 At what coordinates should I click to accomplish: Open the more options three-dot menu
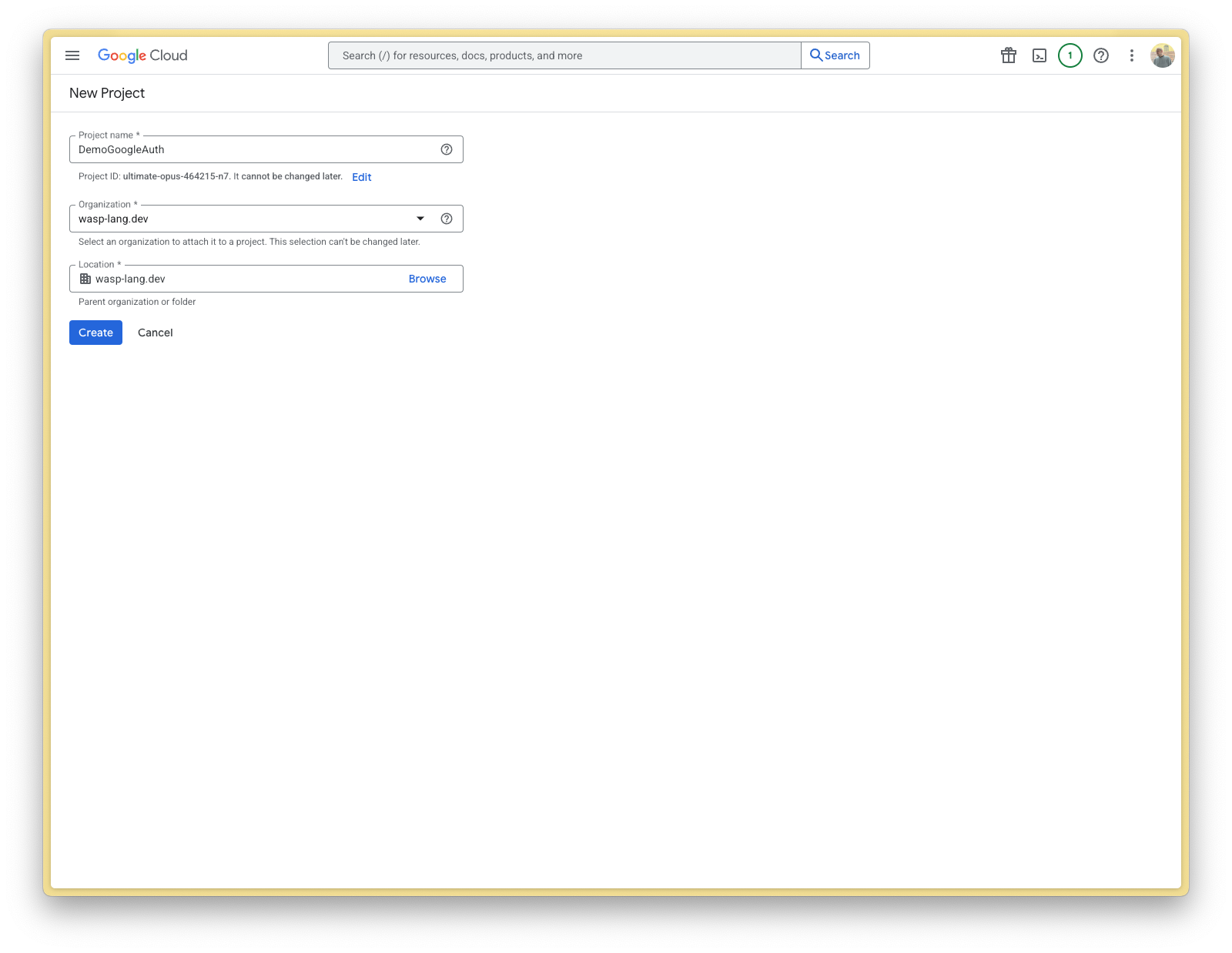1131,55
